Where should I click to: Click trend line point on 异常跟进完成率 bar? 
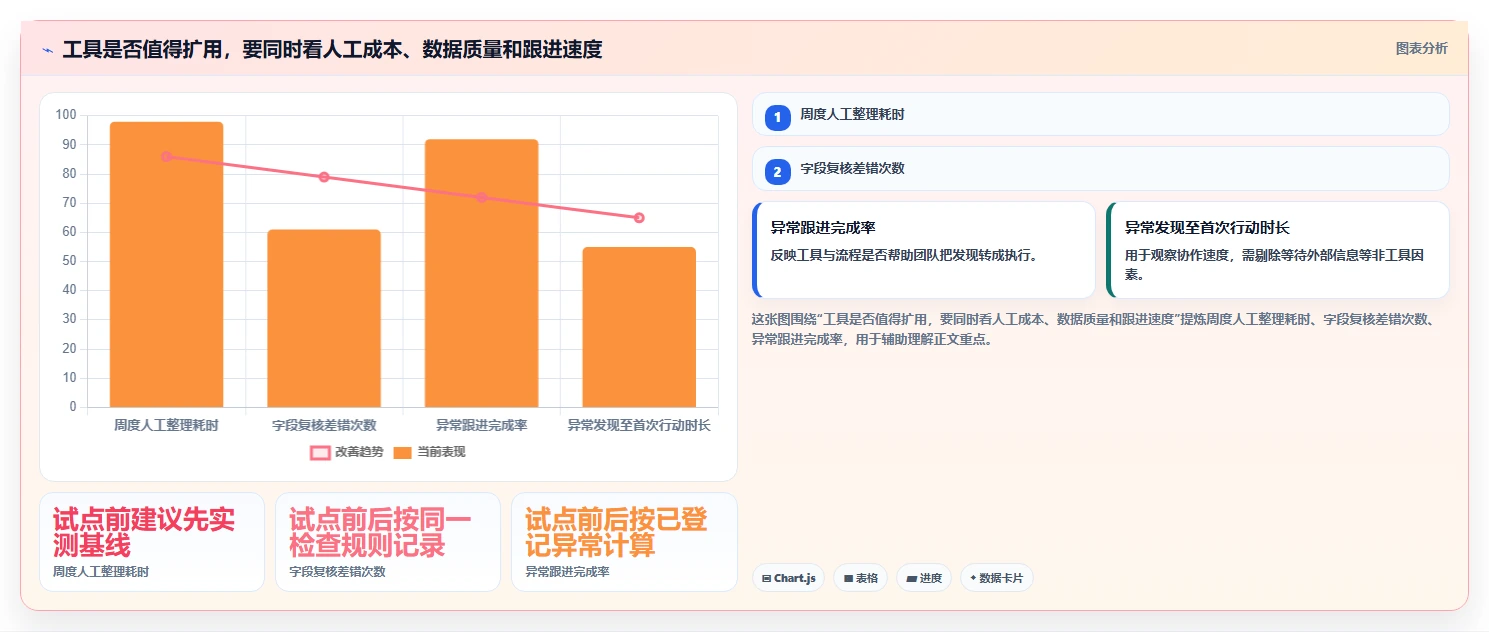(x=481, y=197)
